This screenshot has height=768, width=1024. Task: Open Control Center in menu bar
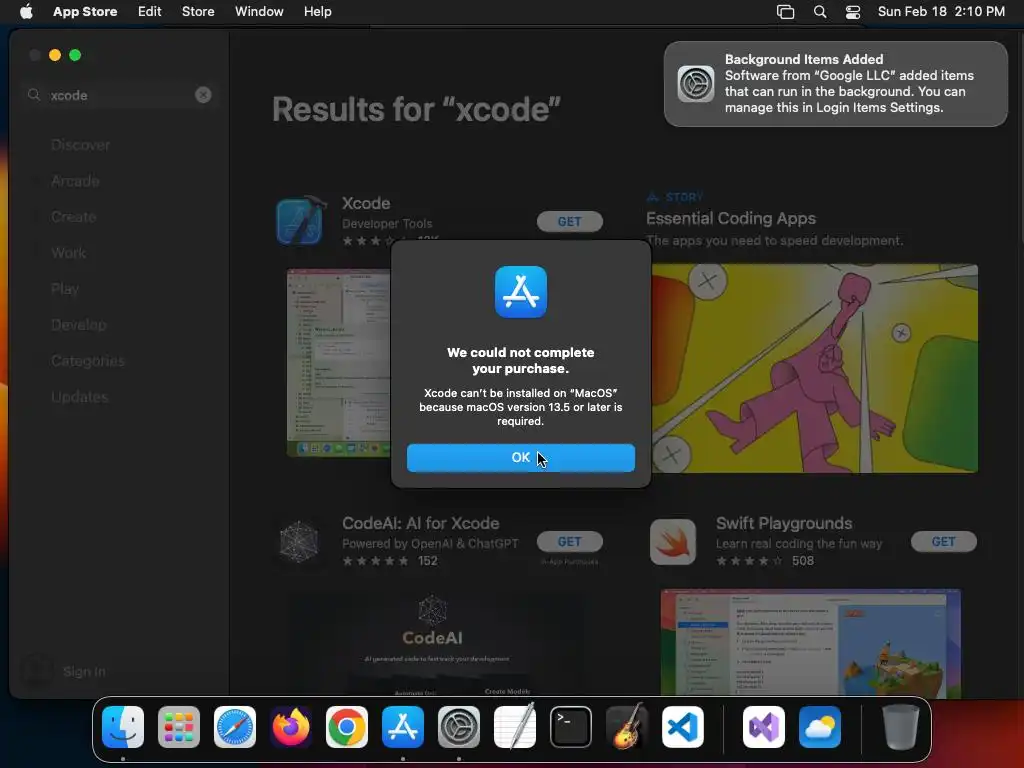point(853,12)
